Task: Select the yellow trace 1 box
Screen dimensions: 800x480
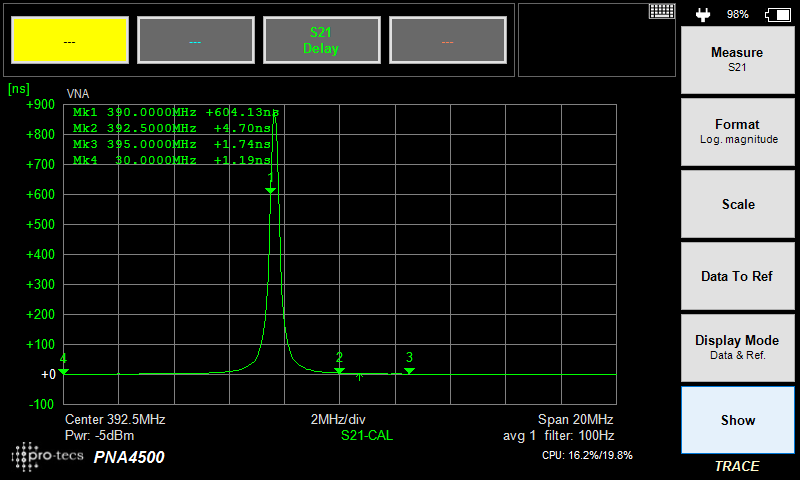Action: click(69, 41)
